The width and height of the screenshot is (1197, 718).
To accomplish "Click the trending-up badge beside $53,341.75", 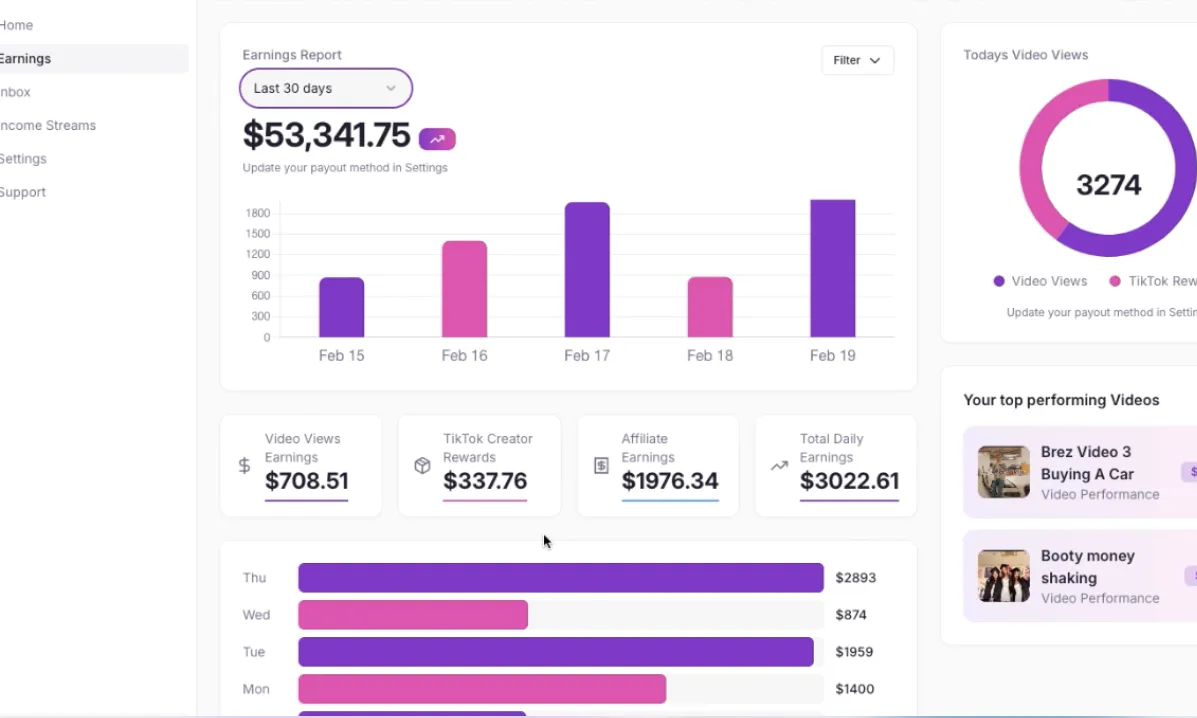I will 437,139.
